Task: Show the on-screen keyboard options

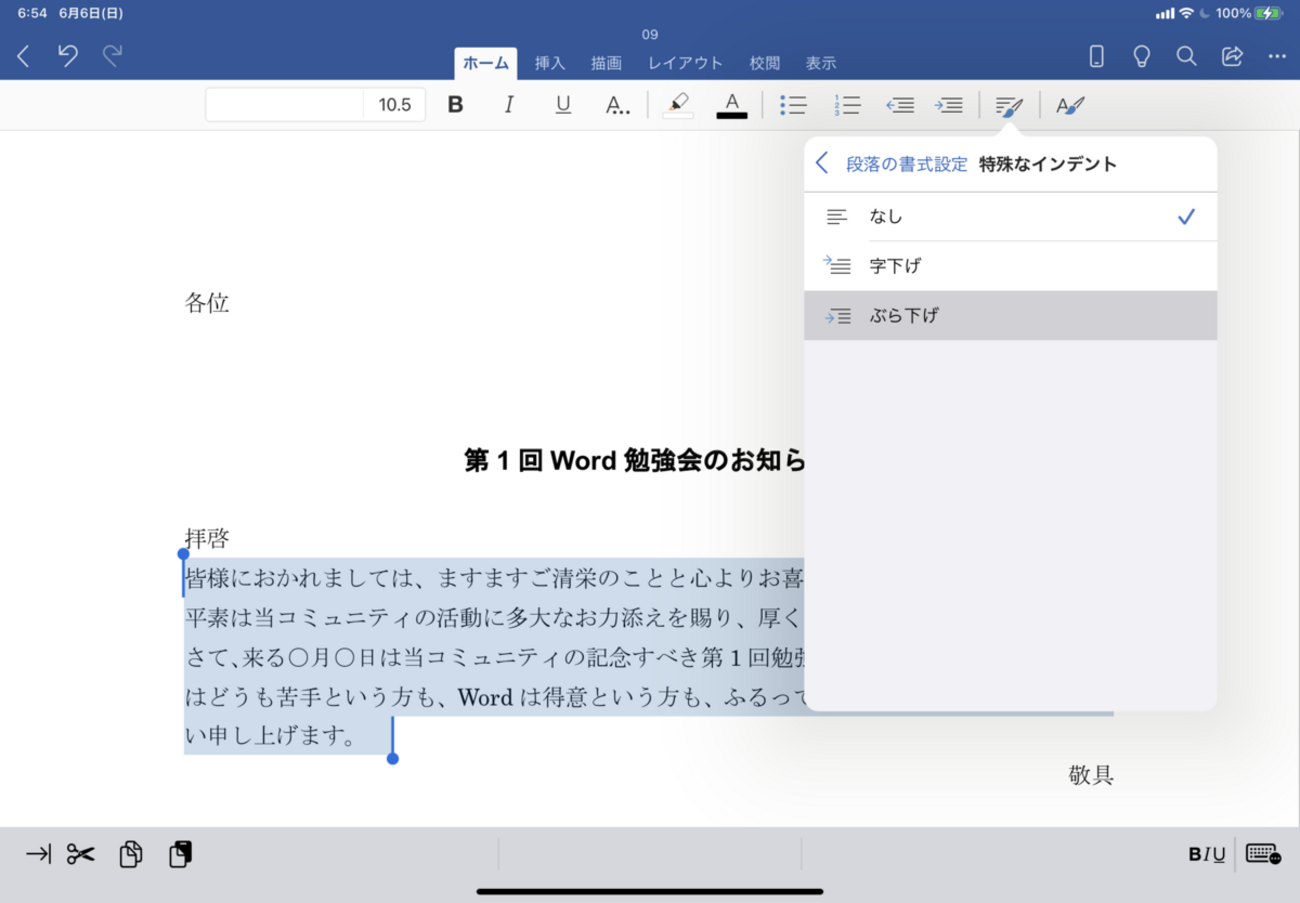Action: point(1263,854)
